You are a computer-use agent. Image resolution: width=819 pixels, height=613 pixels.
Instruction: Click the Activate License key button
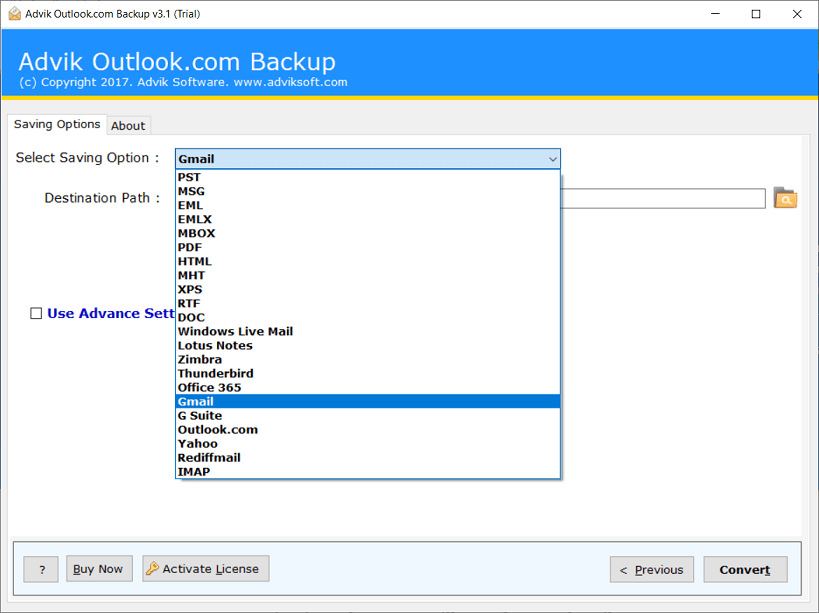point(205,569)
